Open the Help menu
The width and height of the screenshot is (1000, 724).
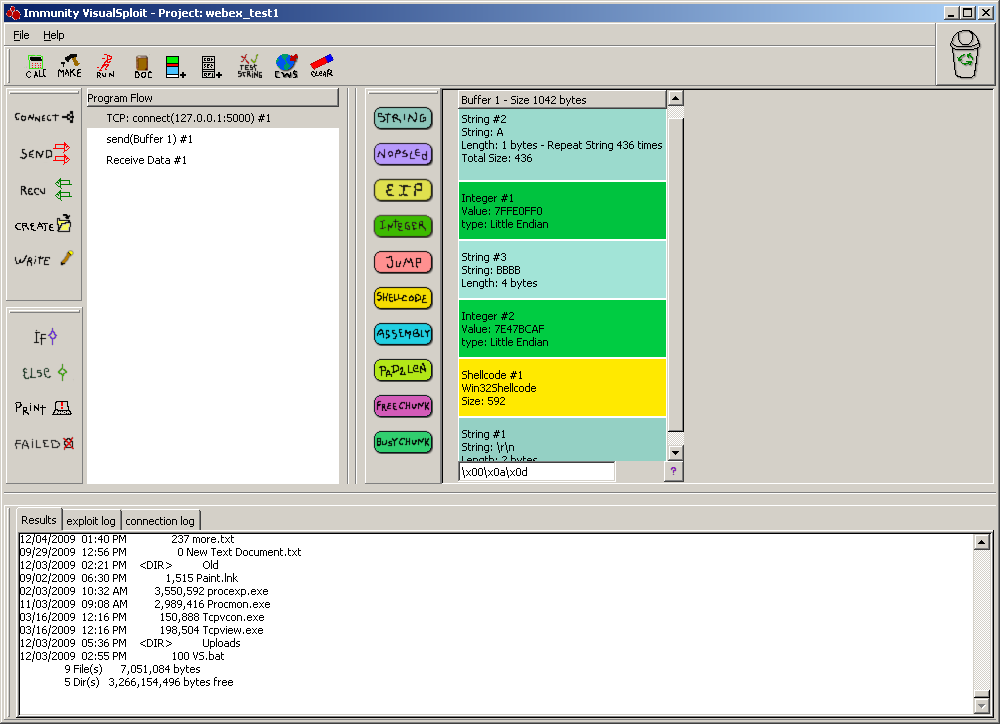[54, 35]
